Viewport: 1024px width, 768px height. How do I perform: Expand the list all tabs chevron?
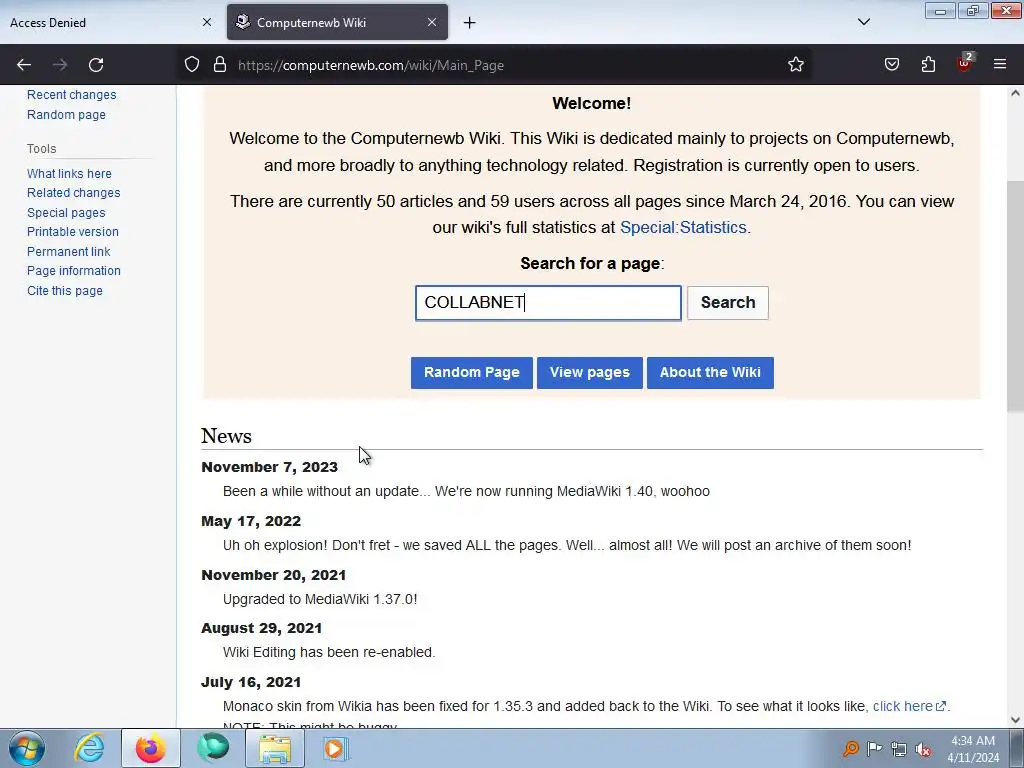point(863,22)
